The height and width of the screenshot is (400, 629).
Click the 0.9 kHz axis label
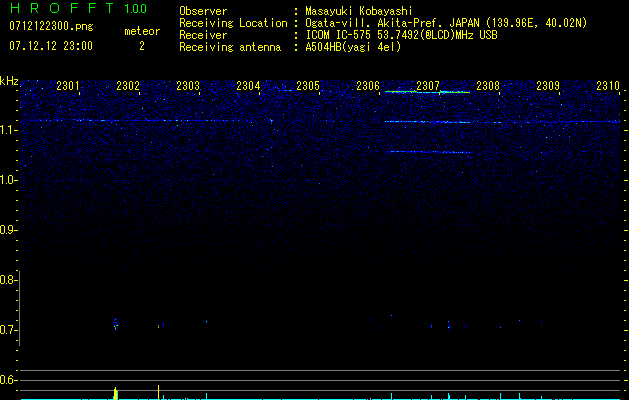[x=7, y=230]
